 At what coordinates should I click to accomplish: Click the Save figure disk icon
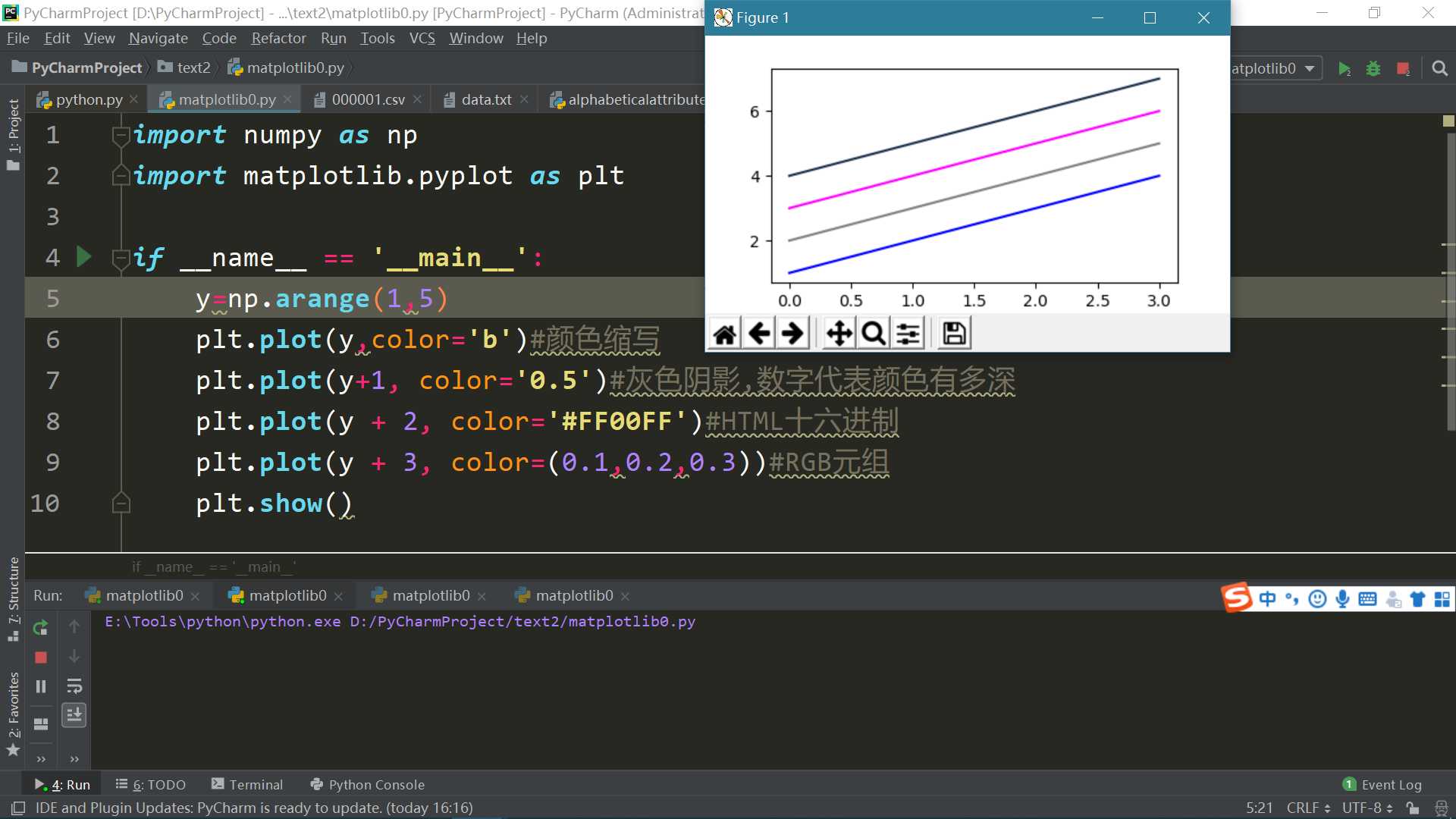[x=954, y=334]
